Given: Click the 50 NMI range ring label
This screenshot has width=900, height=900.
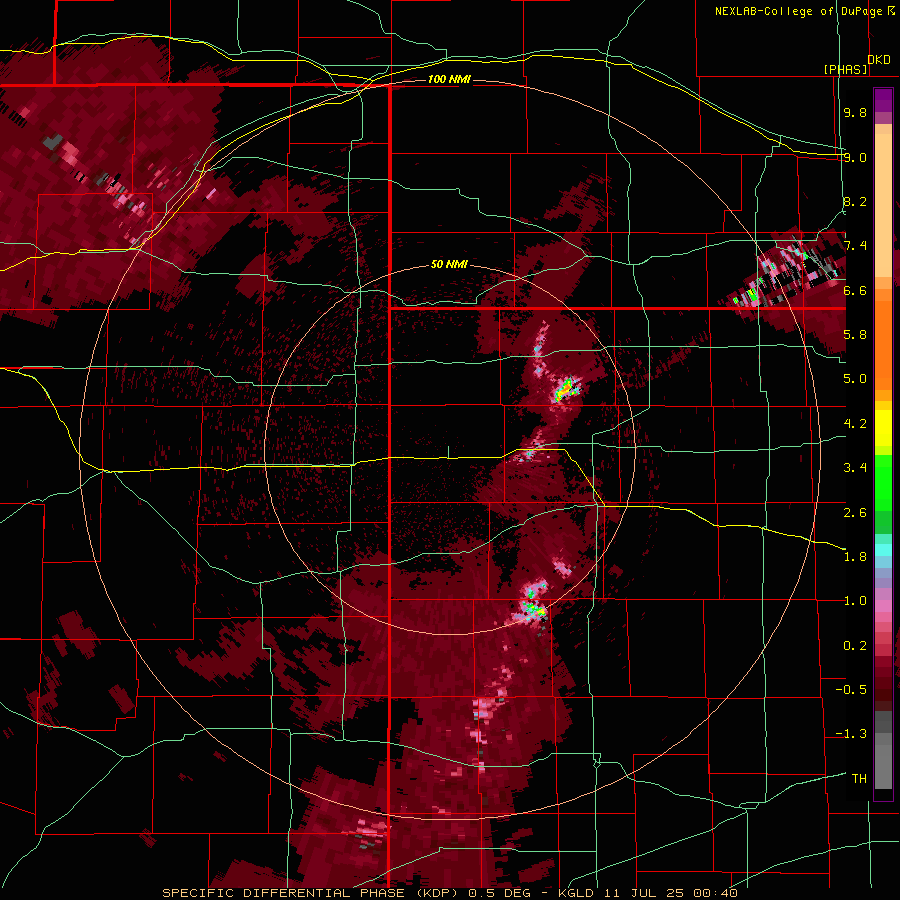Looking at the screenshot, I should pyautogui.click(x=449, y=264).
